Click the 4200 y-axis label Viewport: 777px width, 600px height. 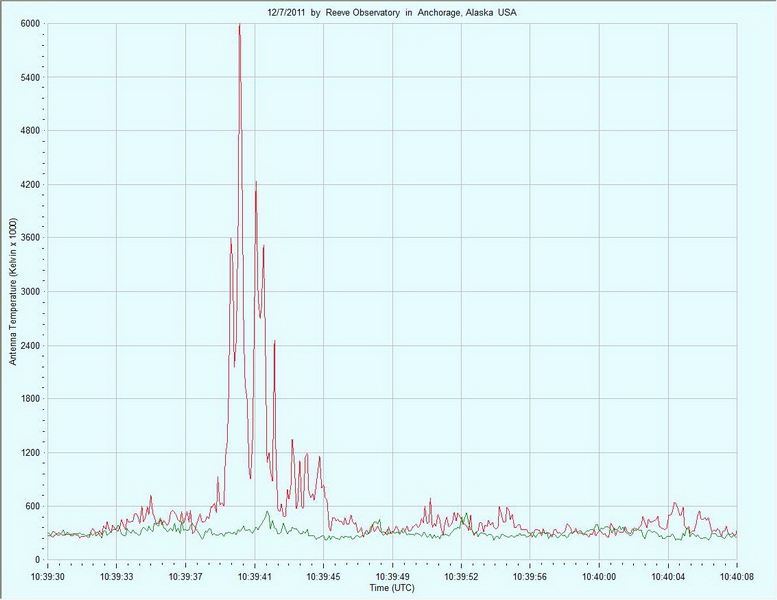pos(30,184)
